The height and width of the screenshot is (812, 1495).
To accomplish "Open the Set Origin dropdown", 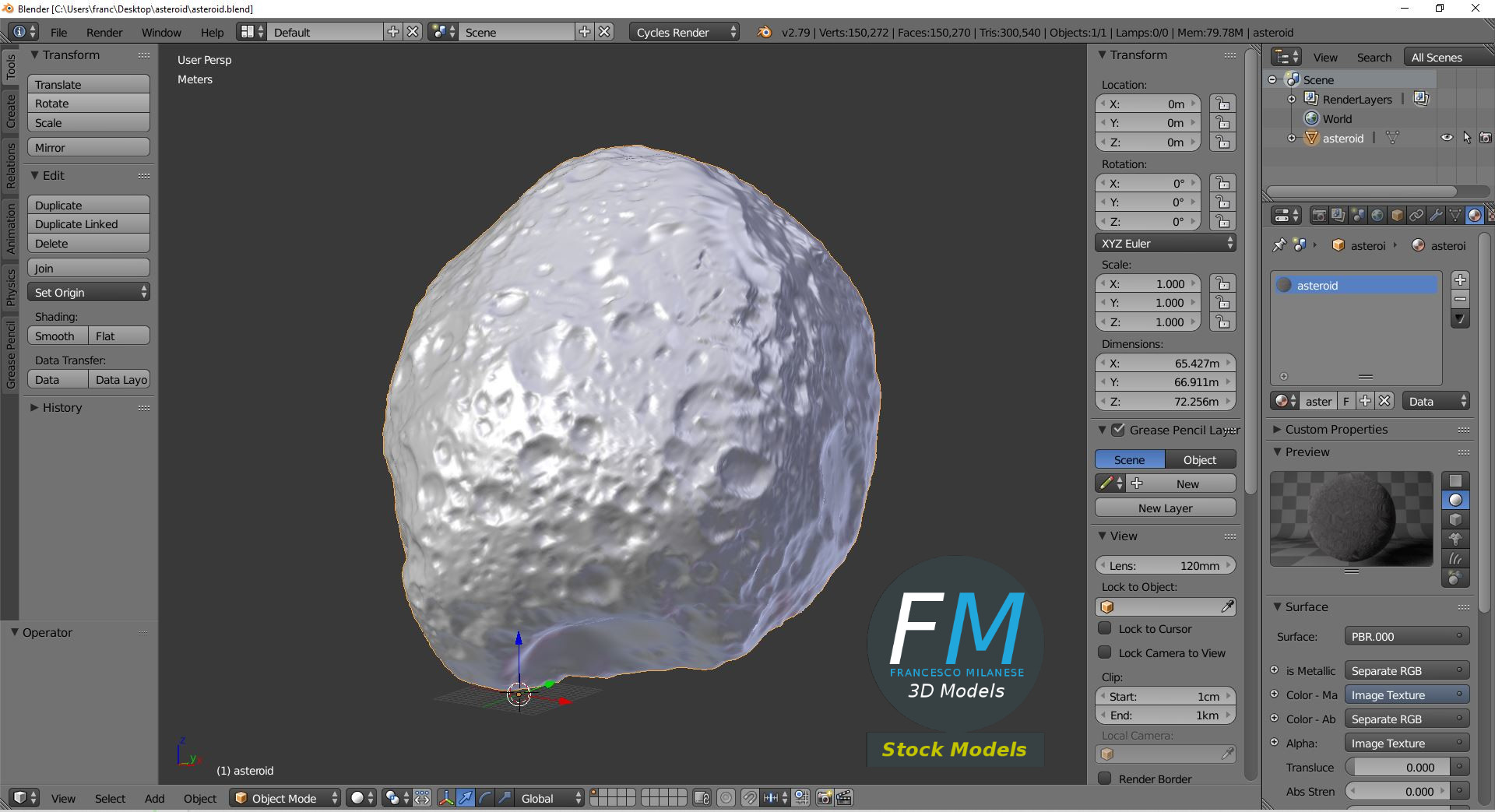I will point(89,292).
